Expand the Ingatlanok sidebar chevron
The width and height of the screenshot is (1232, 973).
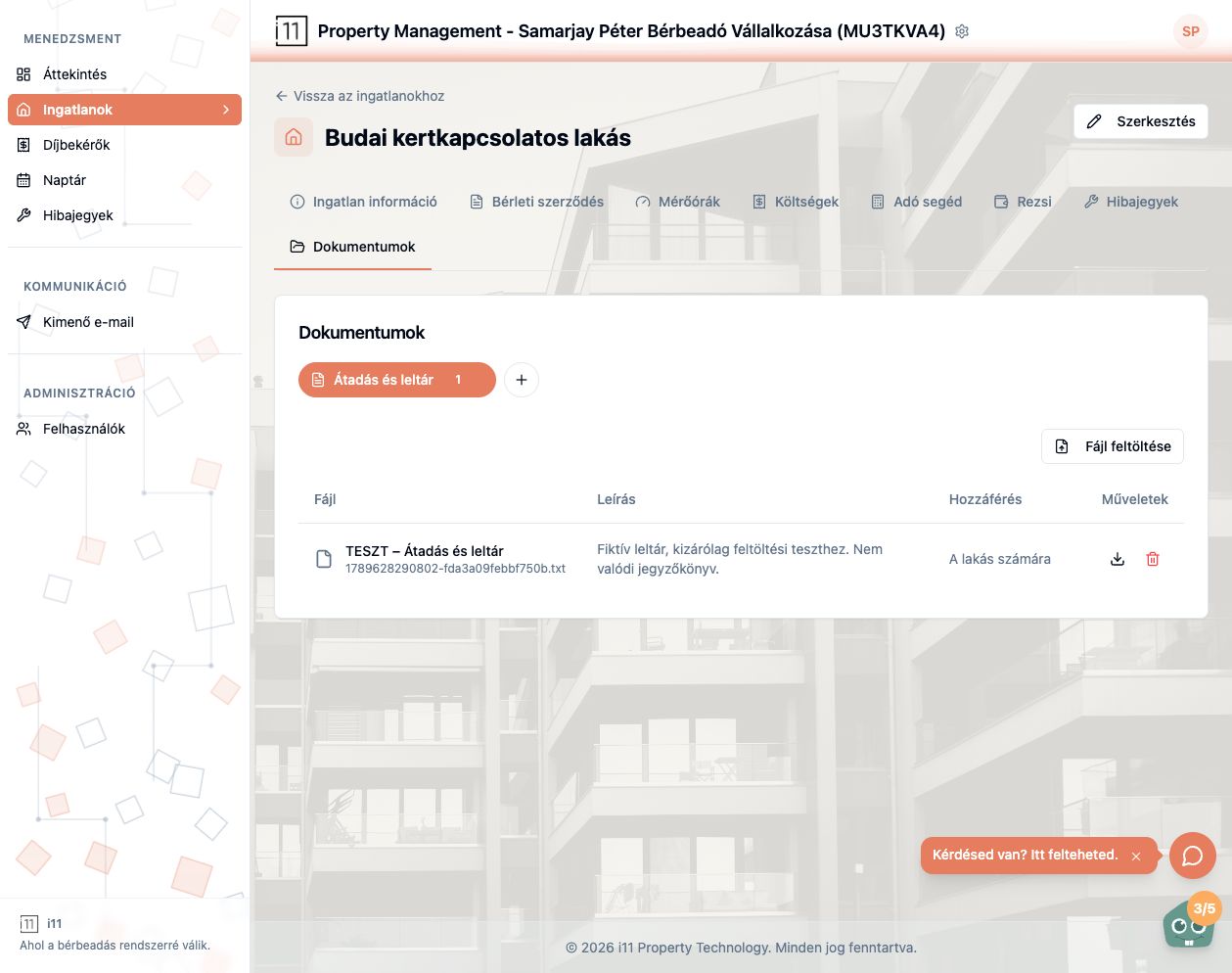point(226,110)
